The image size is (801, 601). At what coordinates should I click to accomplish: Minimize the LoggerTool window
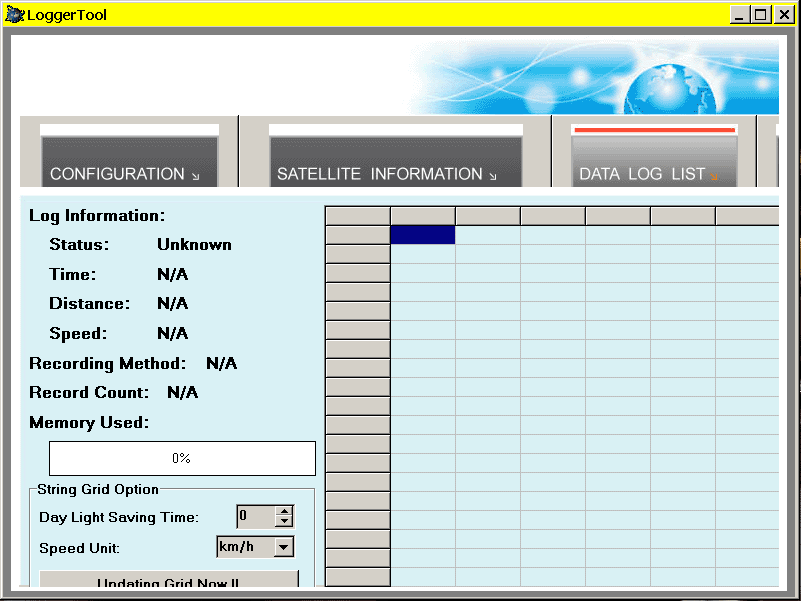click(739, 15)
